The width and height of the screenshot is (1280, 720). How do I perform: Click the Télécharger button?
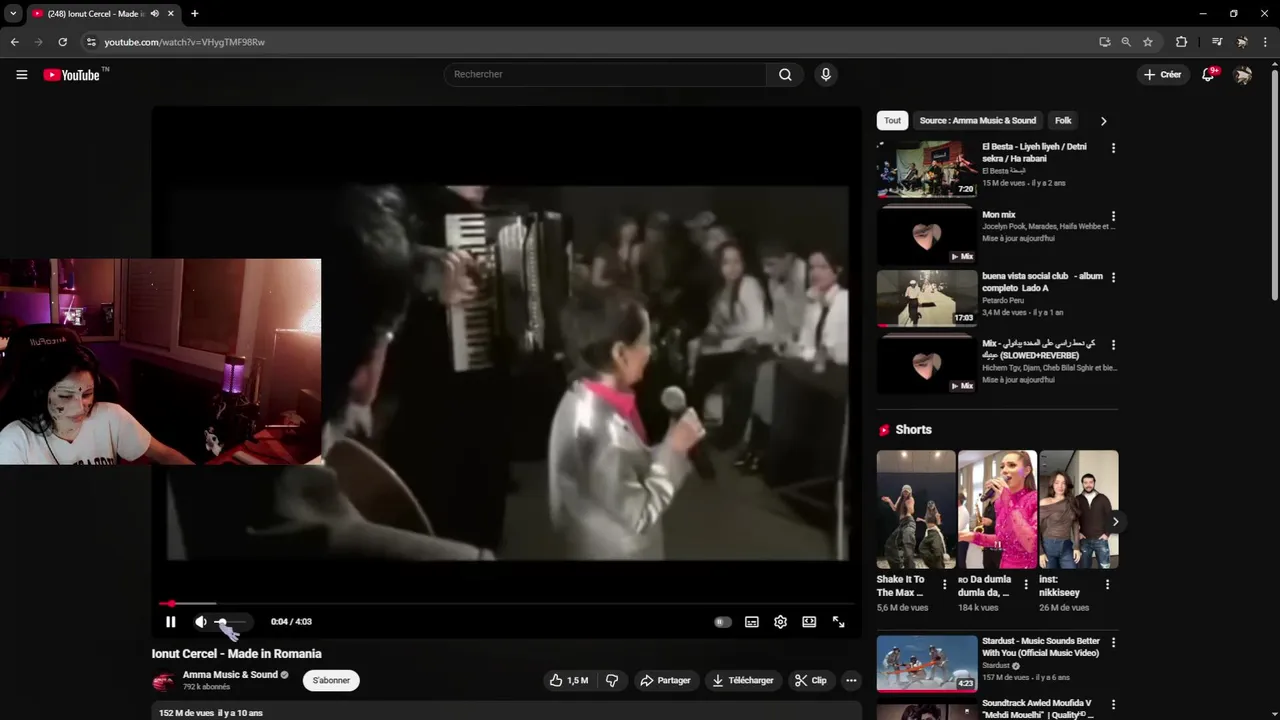(x=743, y=680)
